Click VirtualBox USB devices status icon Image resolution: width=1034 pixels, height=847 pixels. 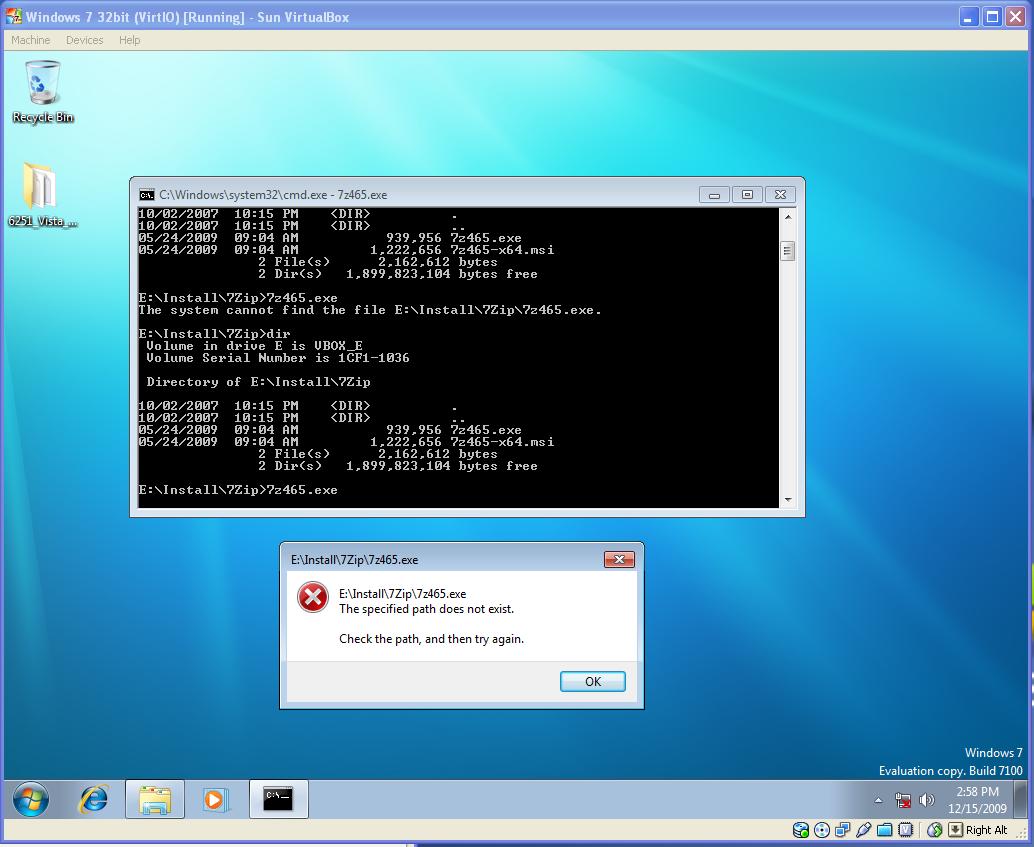(864, 830)
